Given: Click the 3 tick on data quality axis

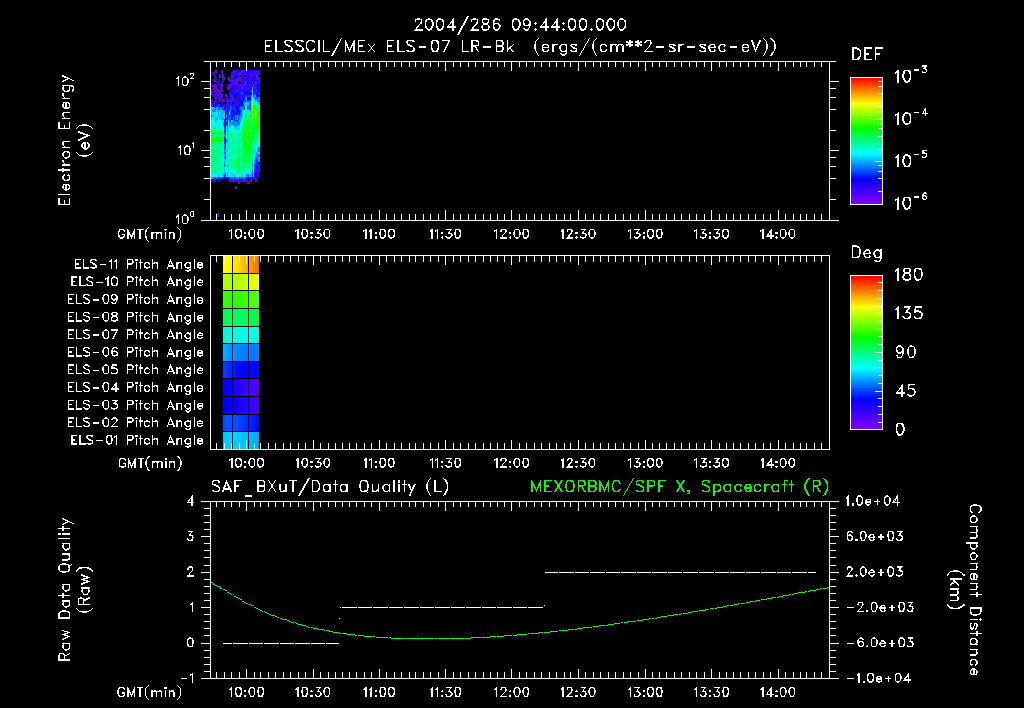Looking at the screenshot, I should [x=191, y=536].
